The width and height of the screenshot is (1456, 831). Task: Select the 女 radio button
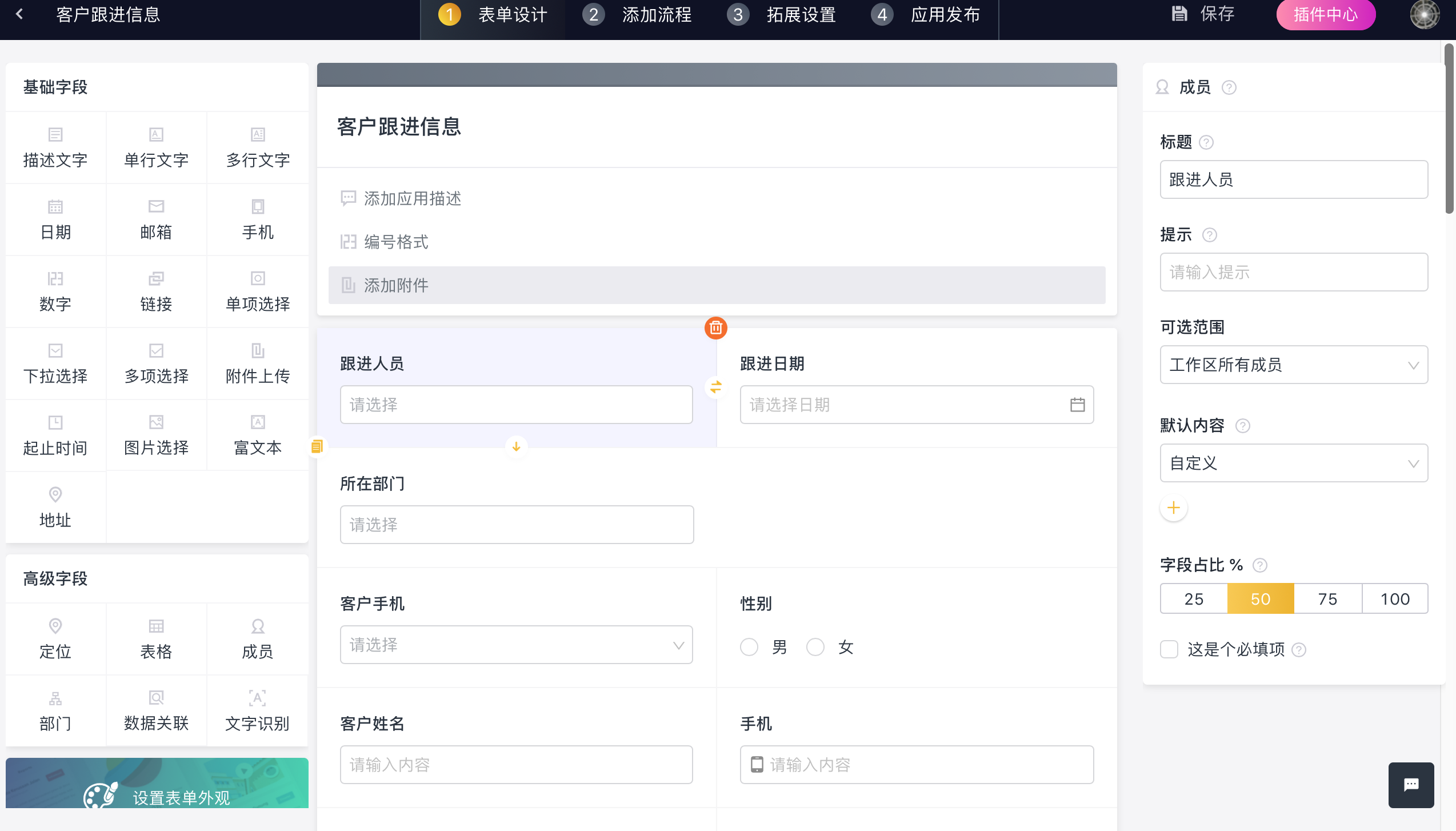click(x=815, y=647)
